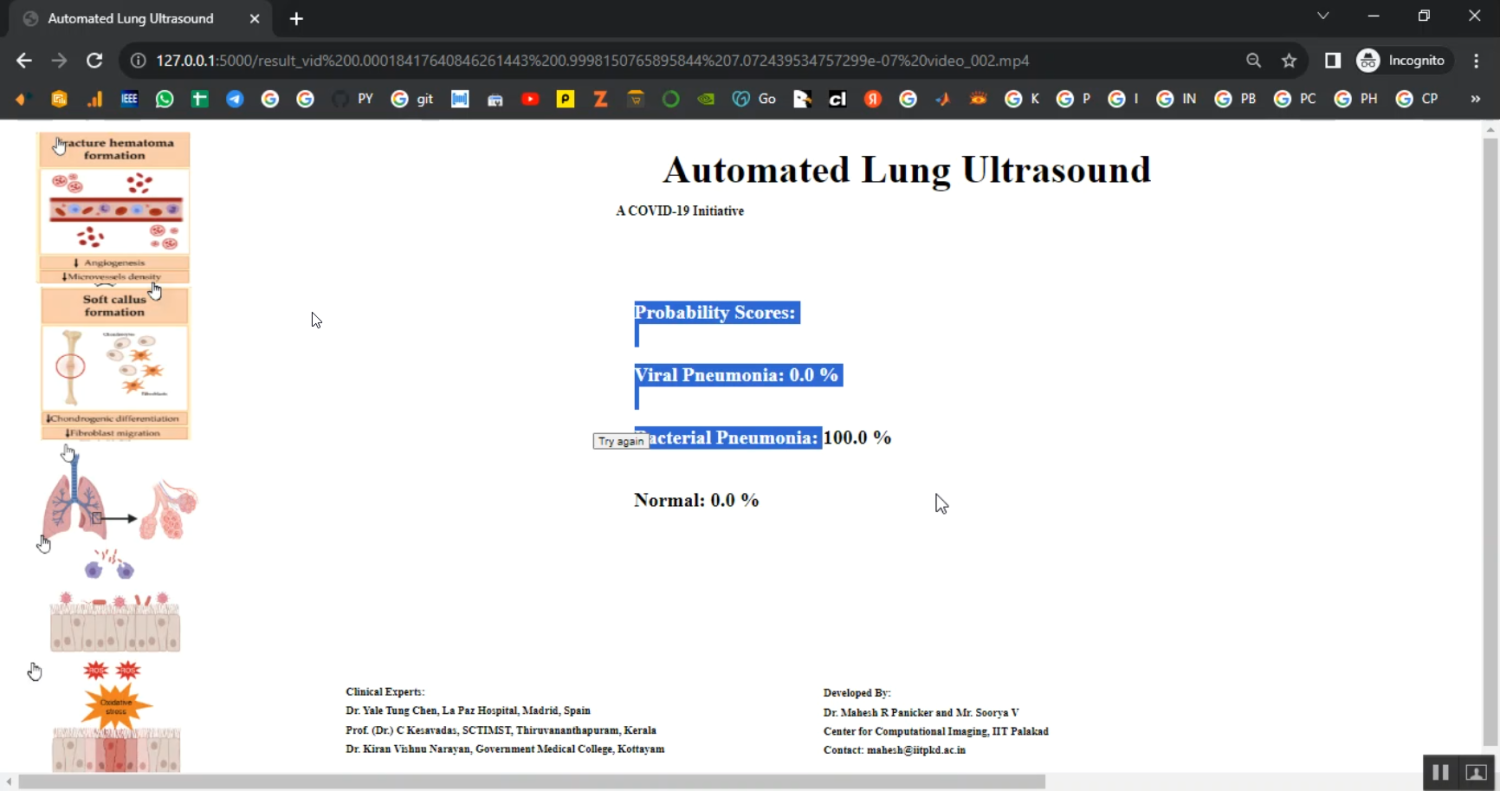Open the Telegram bookmark icon
This screenshot has height=791, width=1500.
234,99
